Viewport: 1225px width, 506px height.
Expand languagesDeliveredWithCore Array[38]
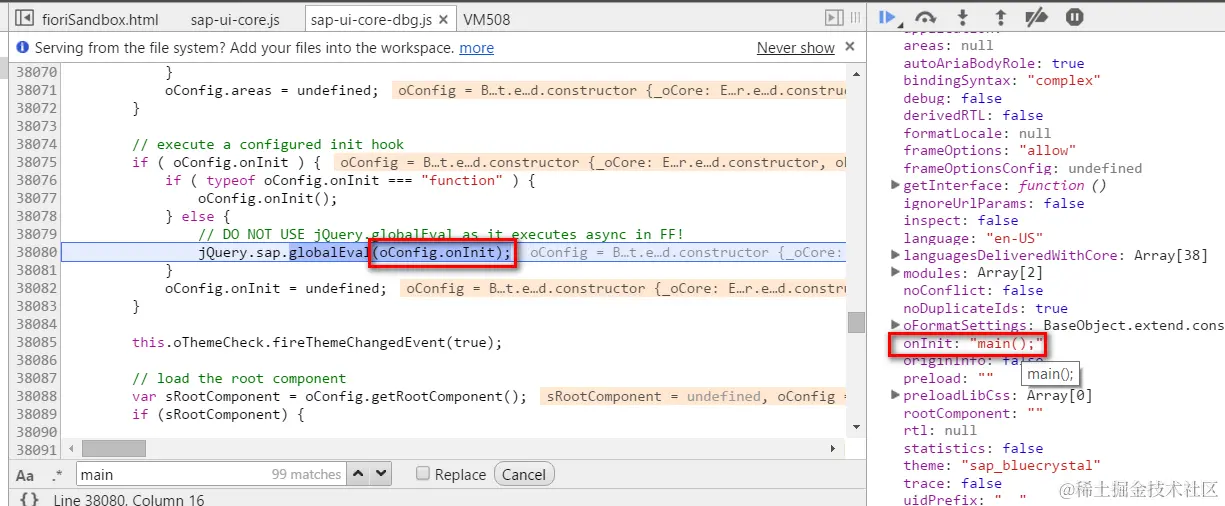tap(896, 255)
